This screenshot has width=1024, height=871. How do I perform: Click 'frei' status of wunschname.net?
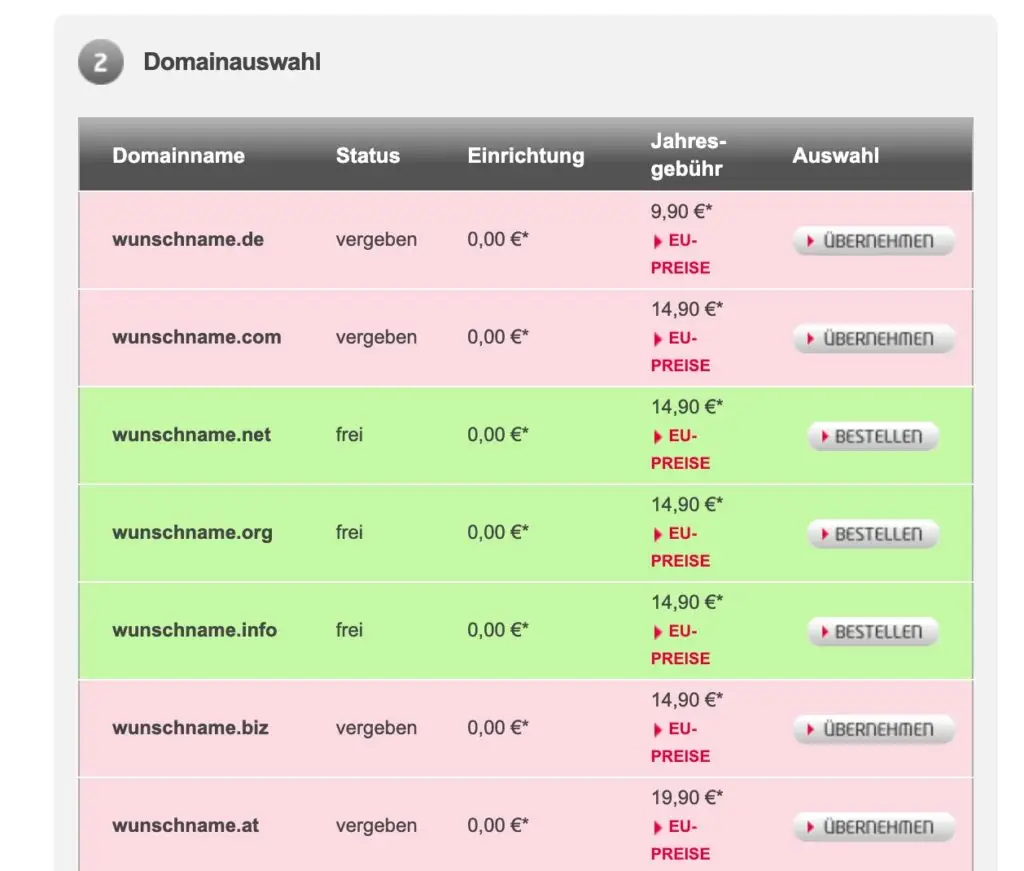click(349, 435)
